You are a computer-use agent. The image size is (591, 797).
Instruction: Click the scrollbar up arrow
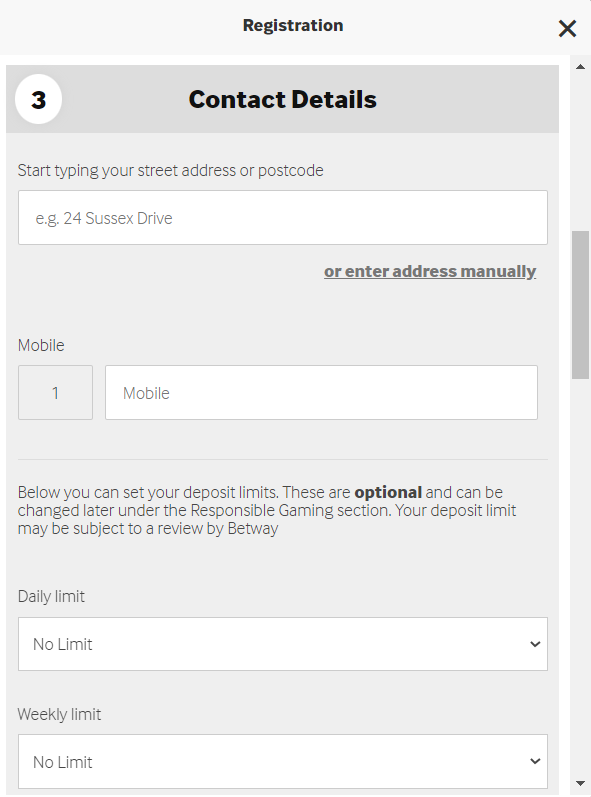coord(580,67)
